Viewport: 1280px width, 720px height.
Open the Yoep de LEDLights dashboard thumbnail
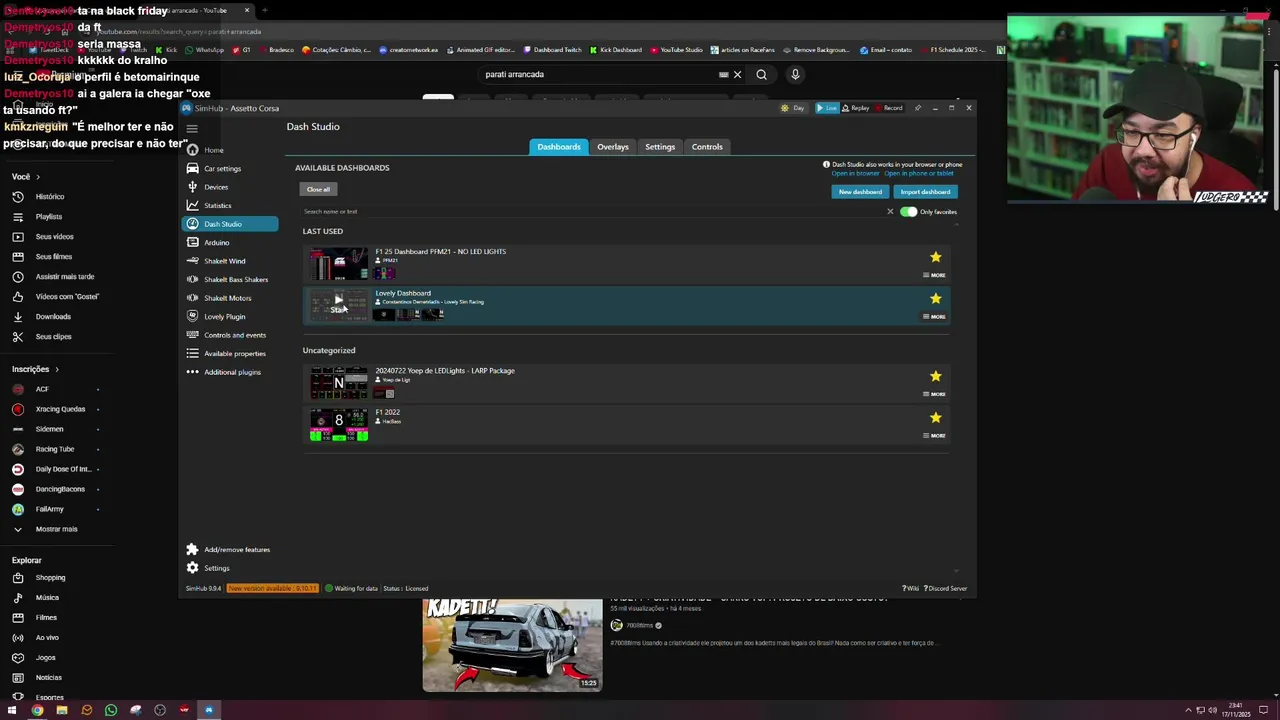coord(339,383)
